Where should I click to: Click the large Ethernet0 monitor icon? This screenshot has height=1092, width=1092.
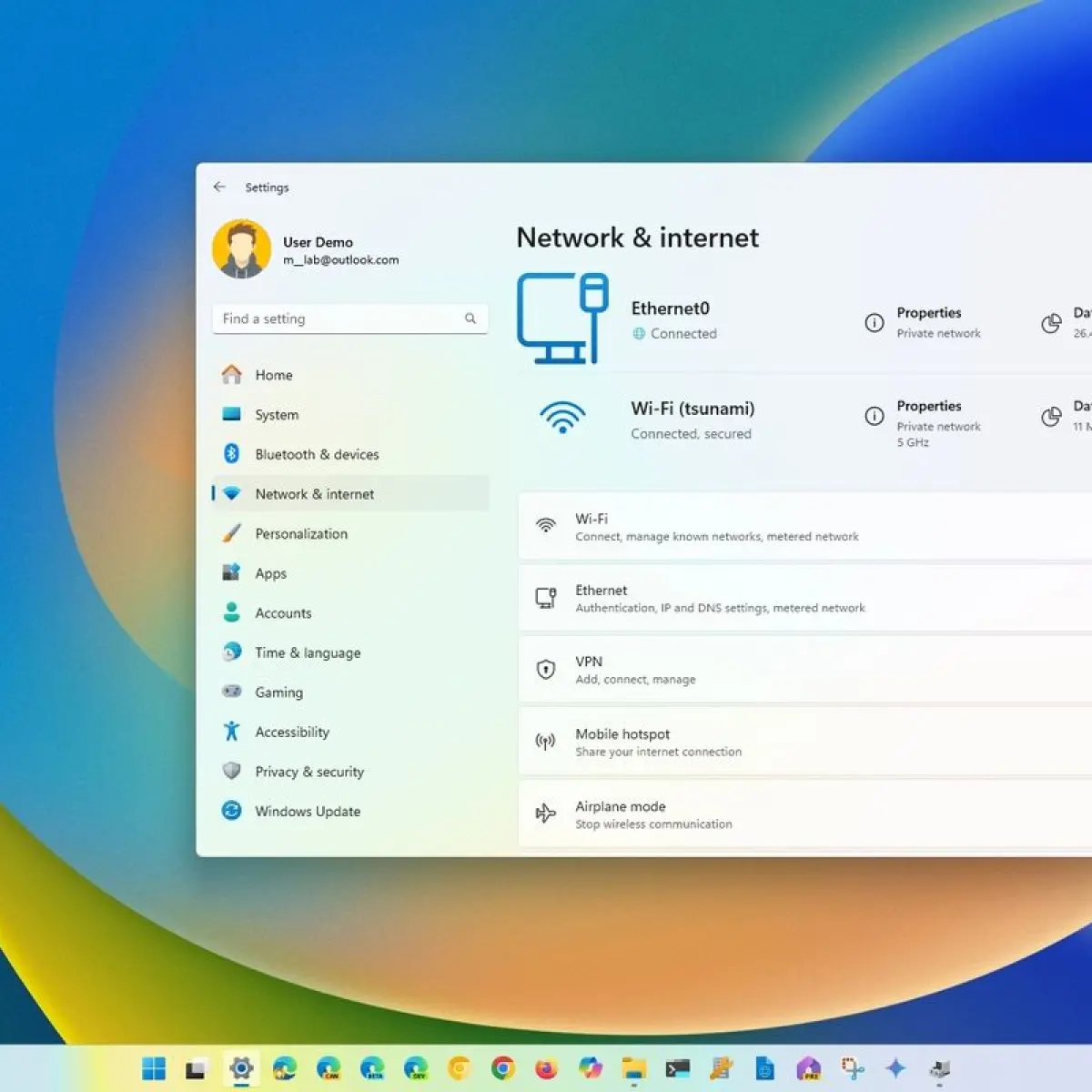[x=562, y=318]
